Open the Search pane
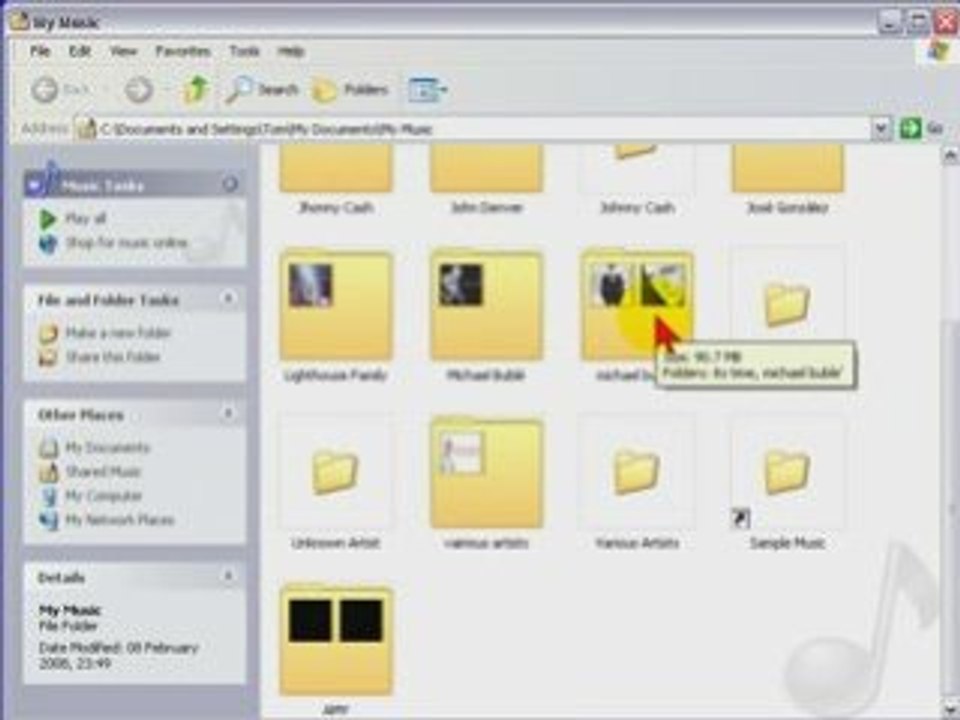 coord(262,90)
